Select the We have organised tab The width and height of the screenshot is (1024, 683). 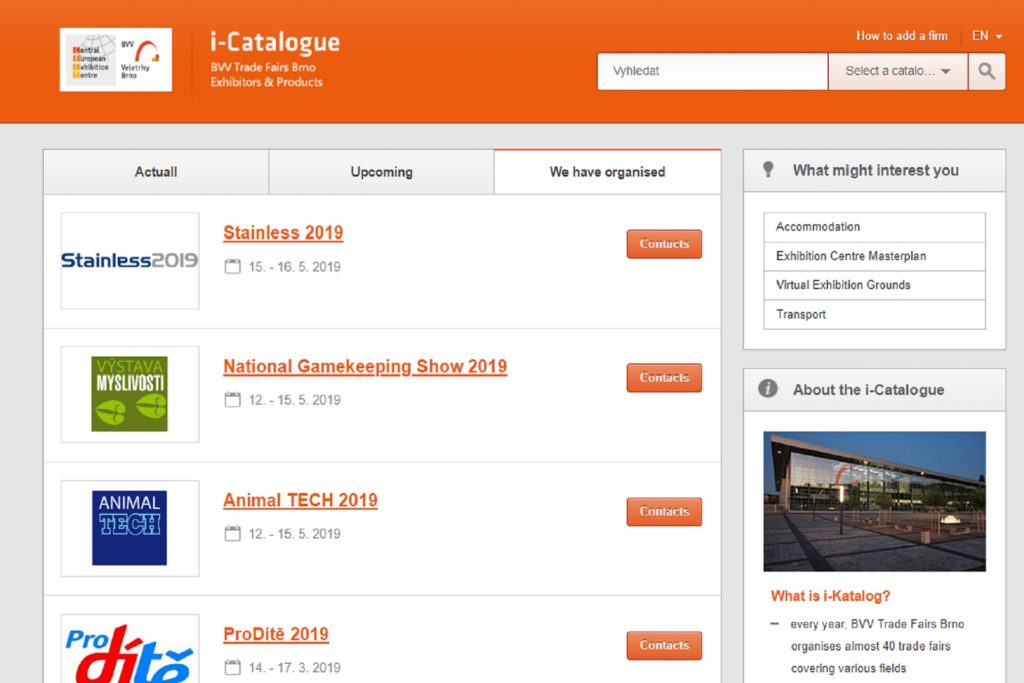(607, 172)
